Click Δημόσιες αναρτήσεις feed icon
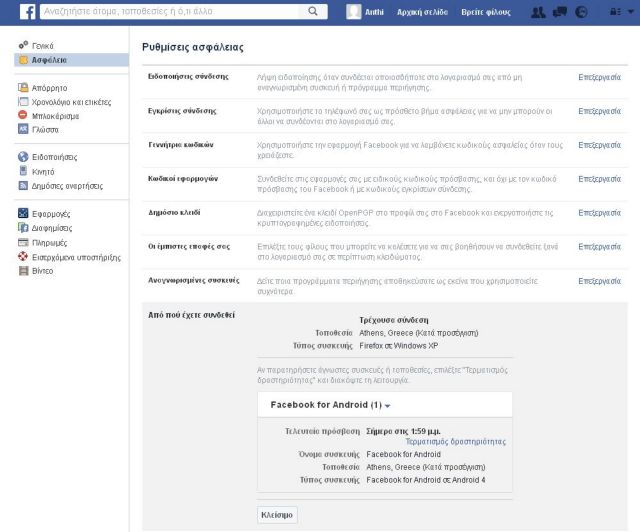 click(x=23, y=186)
